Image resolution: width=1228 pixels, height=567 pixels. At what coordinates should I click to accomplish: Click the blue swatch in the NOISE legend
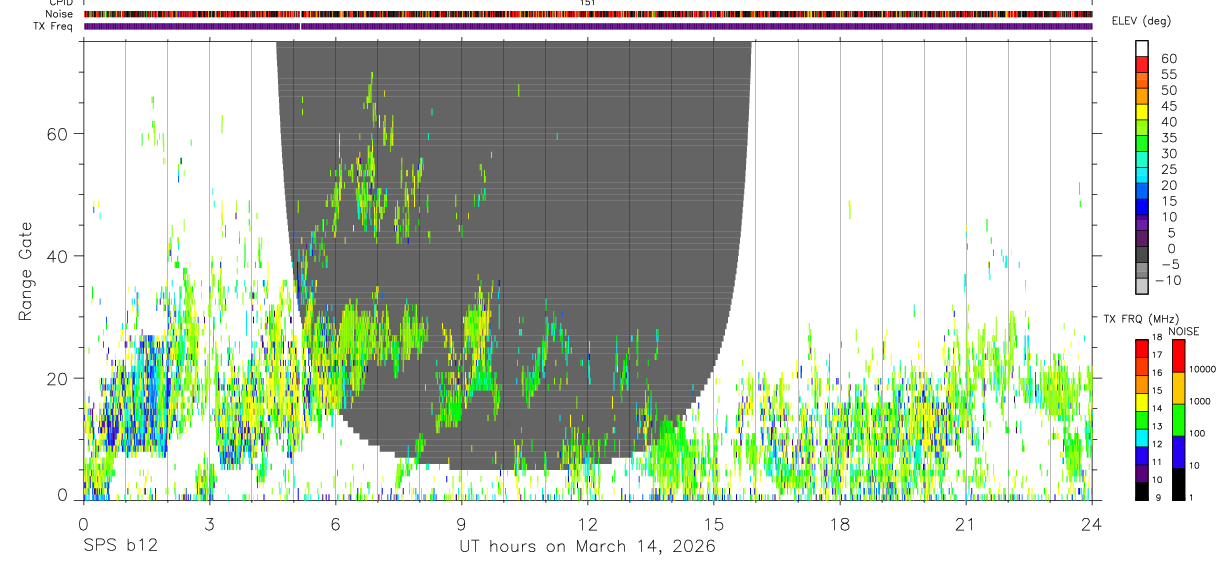(1179, 452)
